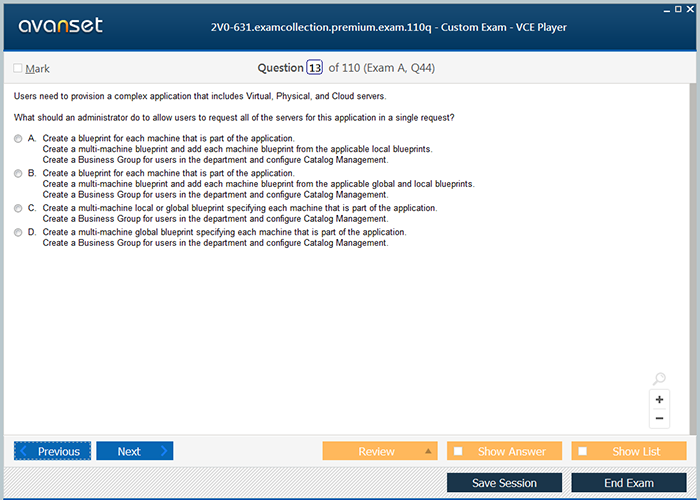Maximize the VCE Player window

click(x=678, y=8)
